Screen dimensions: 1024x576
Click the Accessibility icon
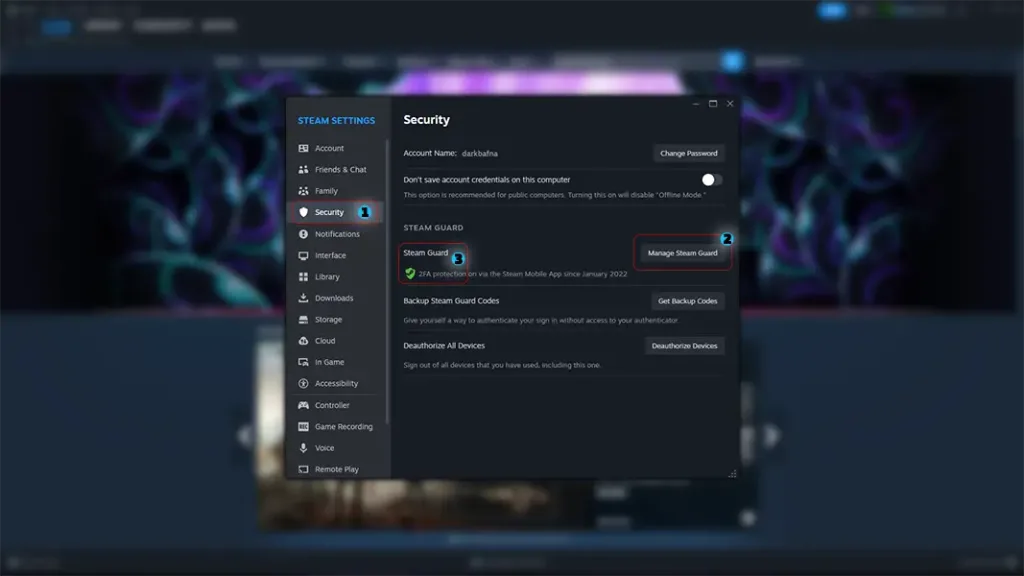(x=304, y=384)
